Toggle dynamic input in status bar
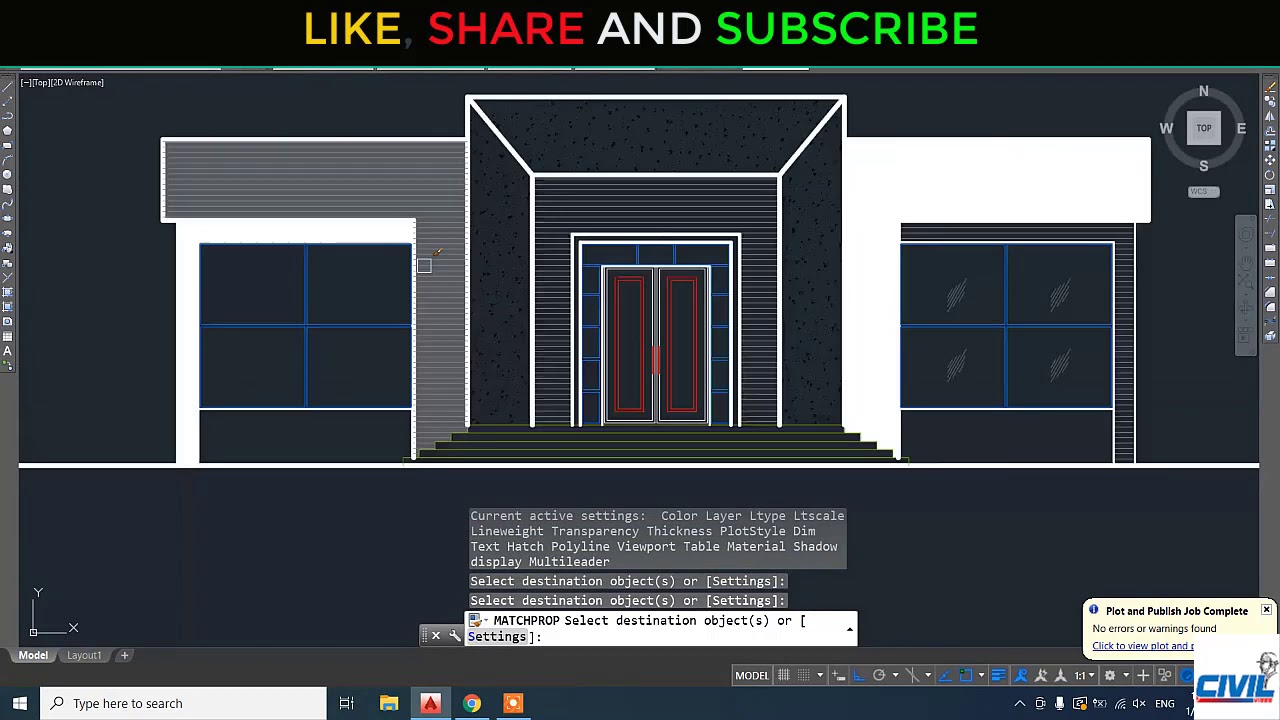This screenshot has height=720, width=1280. point(838,675)
